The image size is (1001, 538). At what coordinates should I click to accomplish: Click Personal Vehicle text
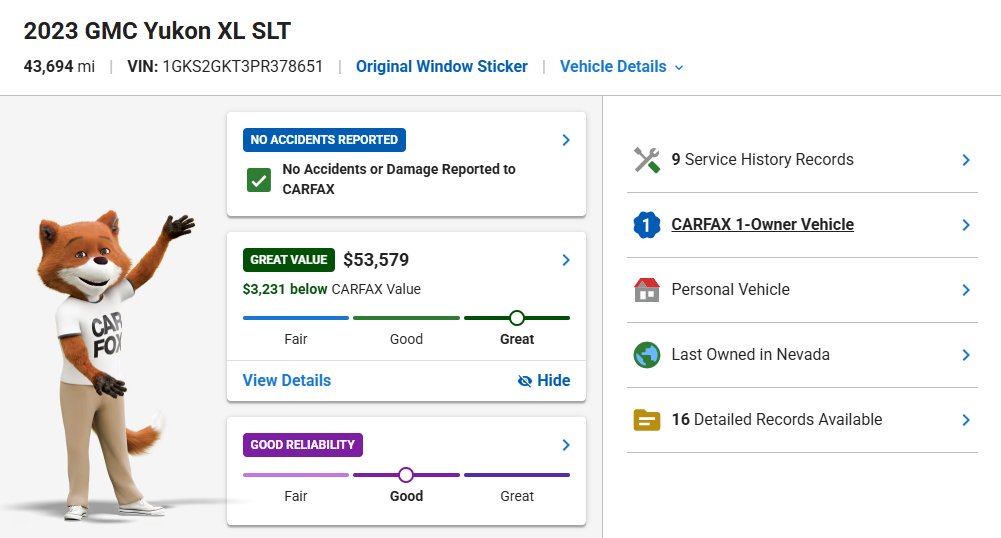tap(730, 290)
